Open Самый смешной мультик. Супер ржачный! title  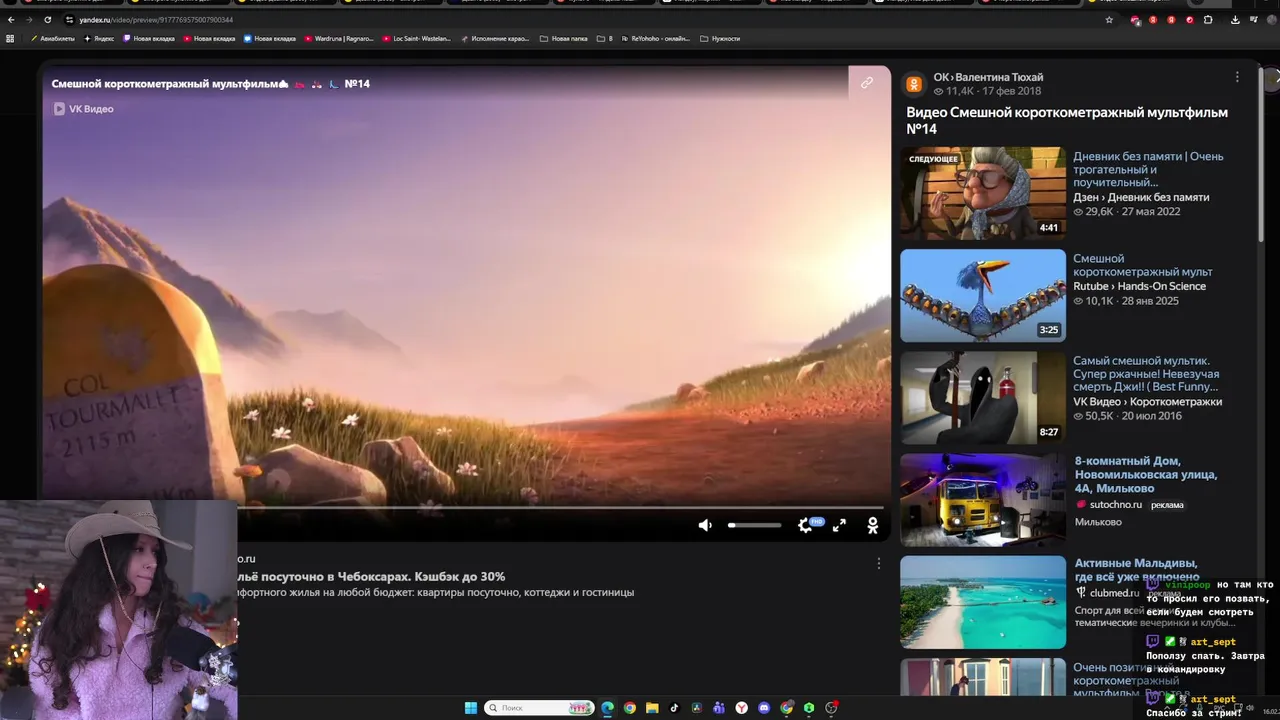1146,374
